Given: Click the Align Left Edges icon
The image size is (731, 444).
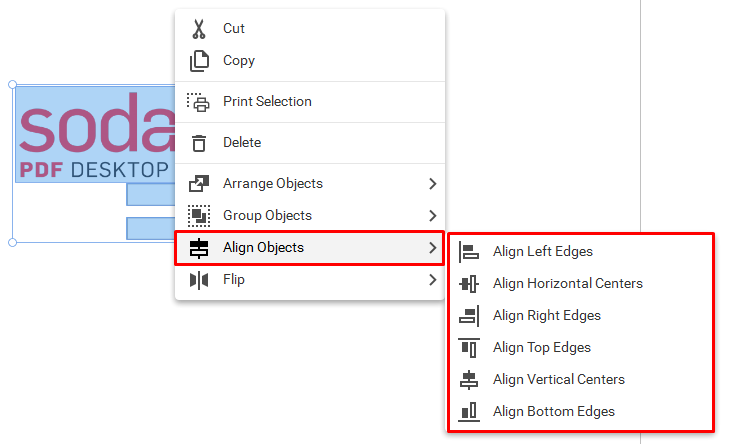Looking at the screenshot, I should [x=469, y=252].
